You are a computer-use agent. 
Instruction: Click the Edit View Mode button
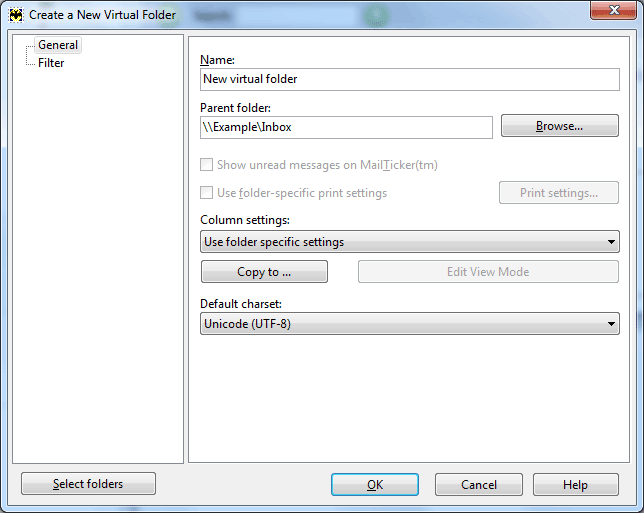click(488, 272)
